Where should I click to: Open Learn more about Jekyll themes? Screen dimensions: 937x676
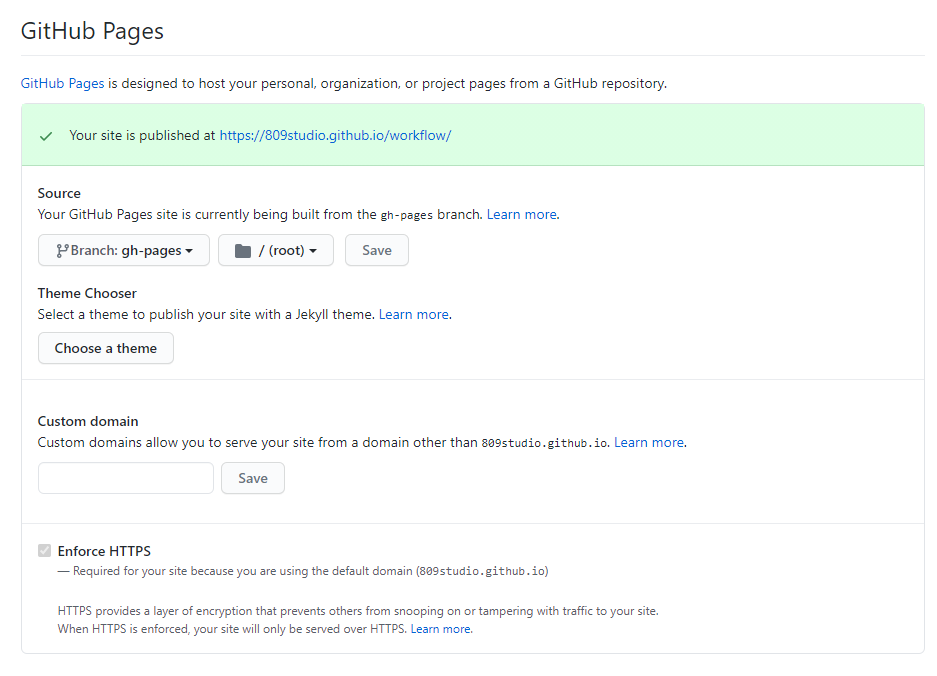[x=413, y=314]
